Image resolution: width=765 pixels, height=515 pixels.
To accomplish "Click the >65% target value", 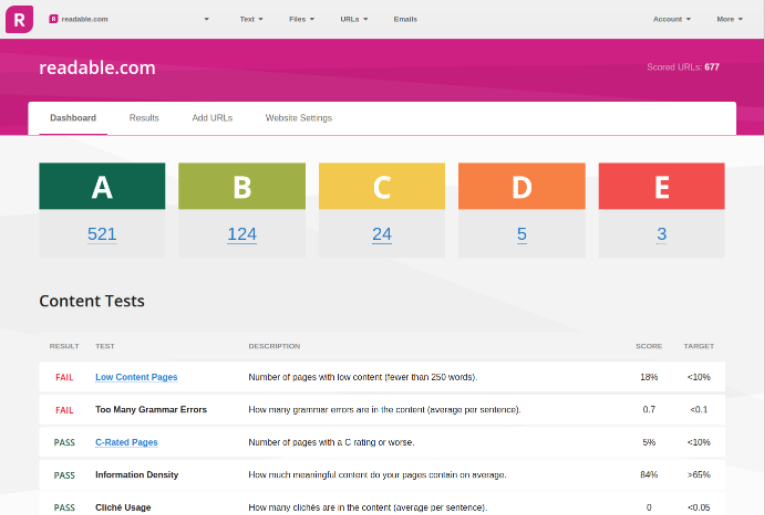I will (x=699, y=475).
